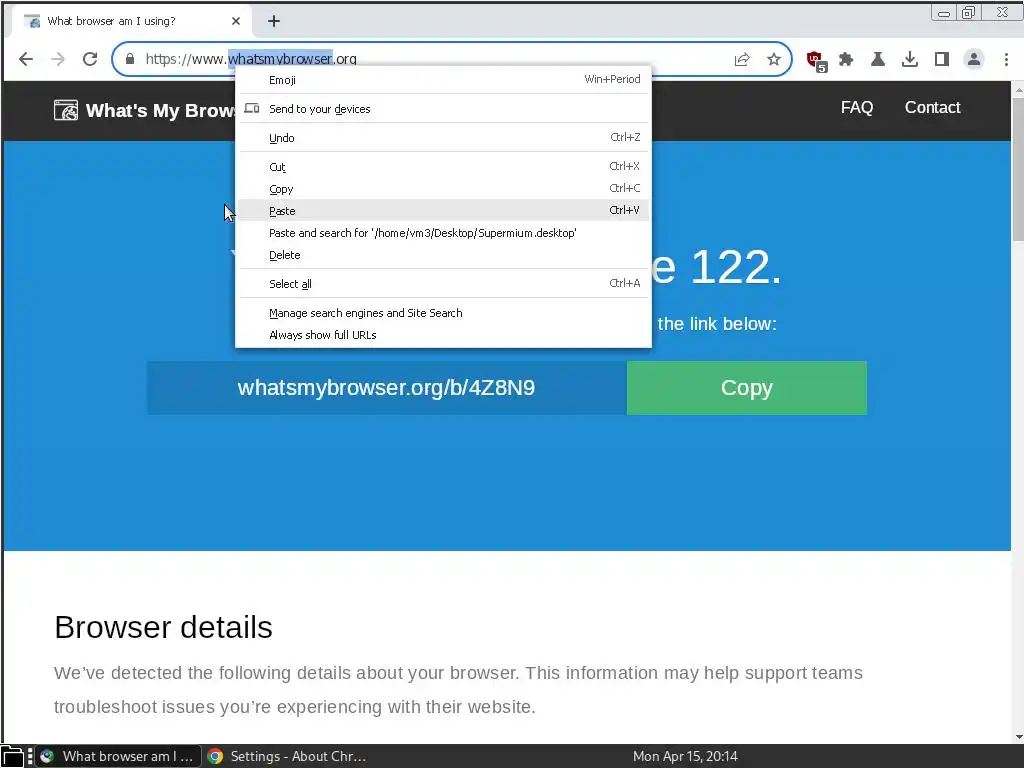Toggle 'Always show full URLs' option
1024x768 pixels.
[x=443, y=335]
